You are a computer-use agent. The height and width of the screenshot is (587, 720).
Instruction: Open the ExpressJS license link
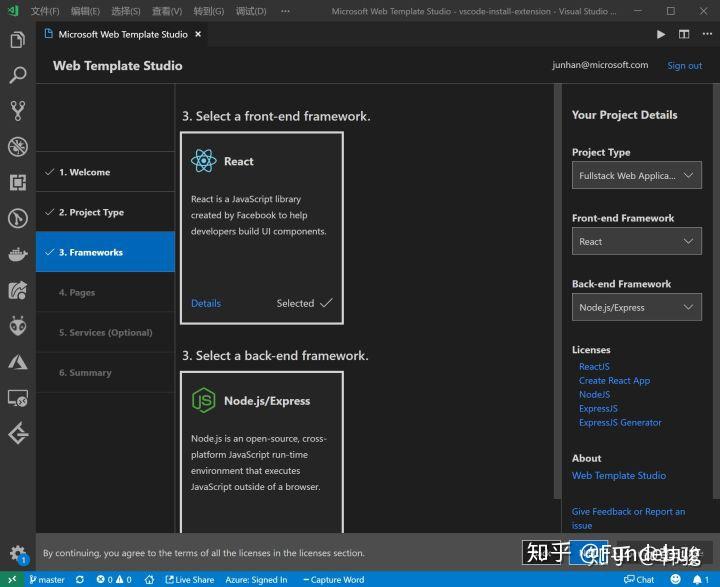(x=598, y=408)
